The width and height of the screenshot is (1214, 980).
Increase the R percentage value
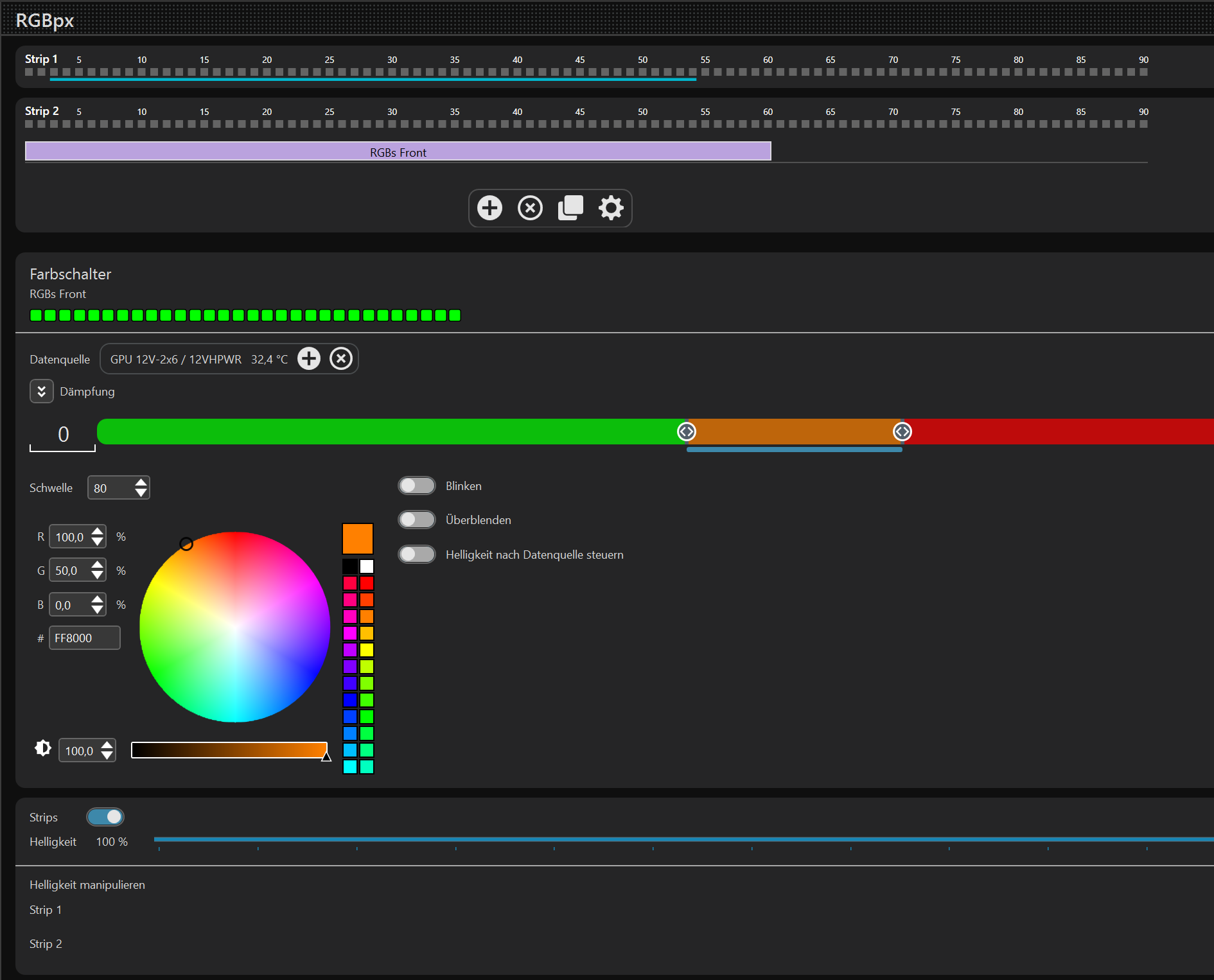coord(98,531)
